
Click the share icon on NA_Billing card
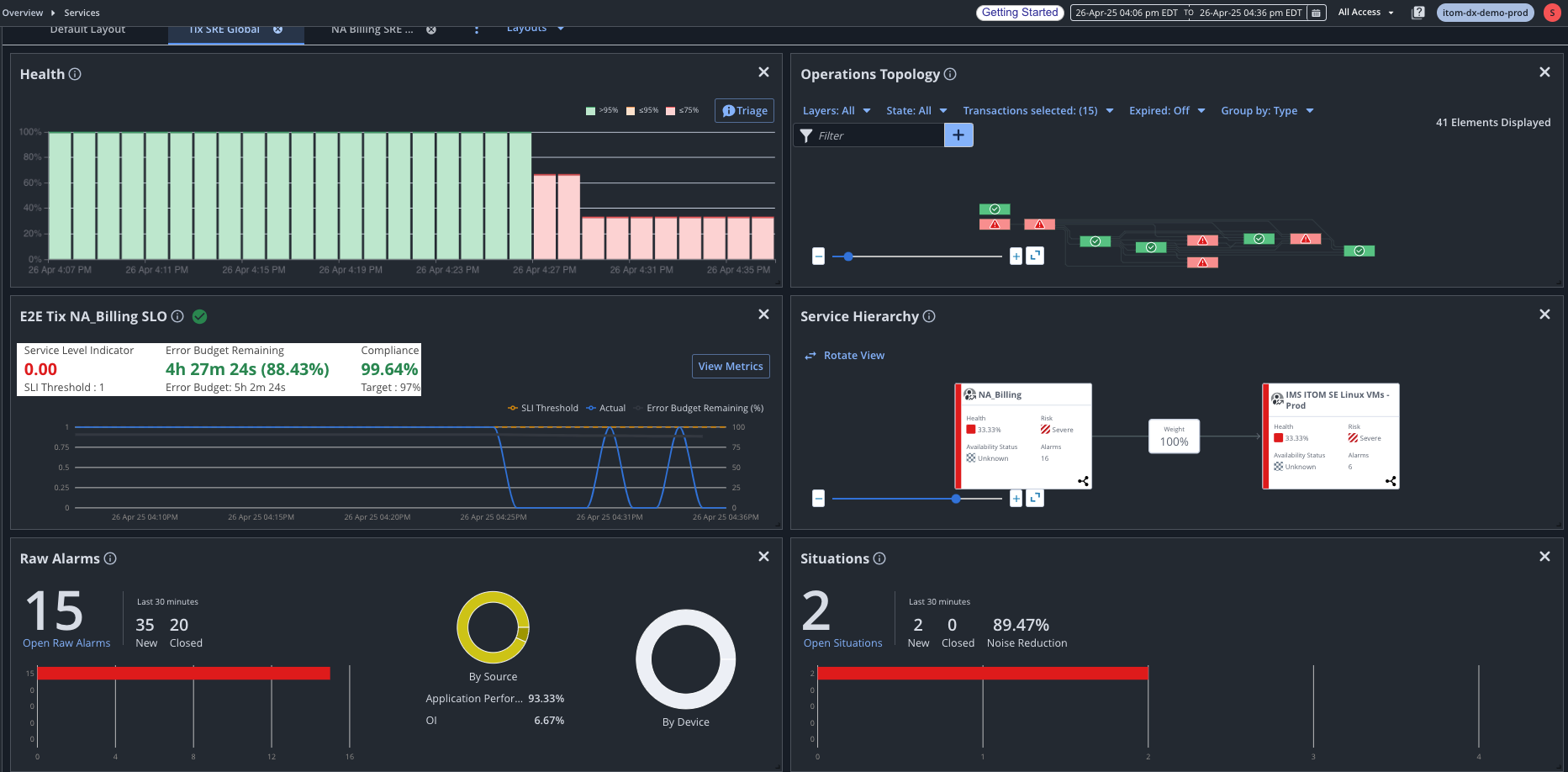pos(1083,481)
